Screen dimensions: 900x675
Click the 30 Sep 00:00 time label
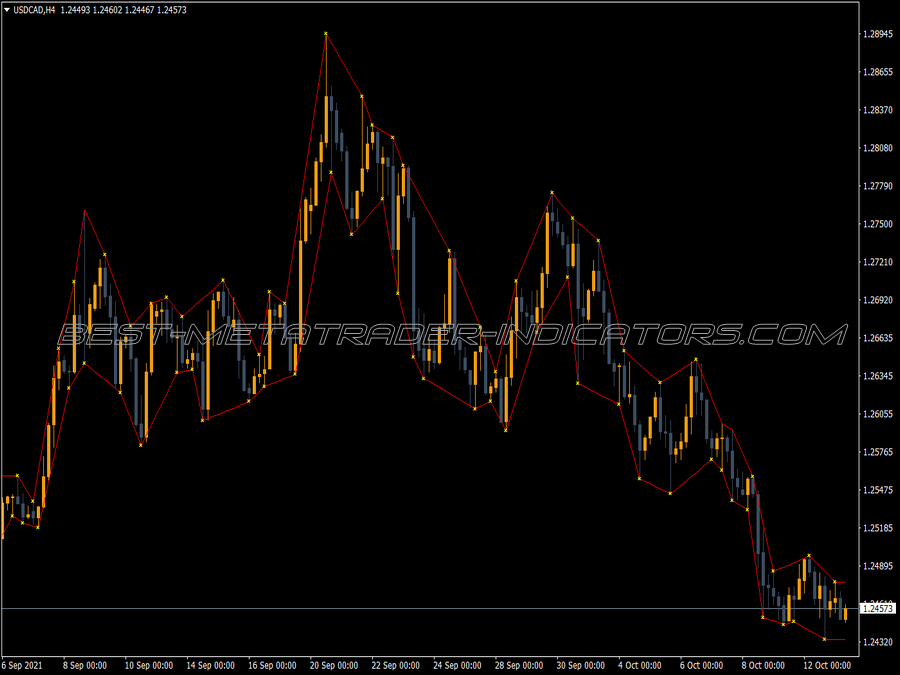[x=580, y=665]
